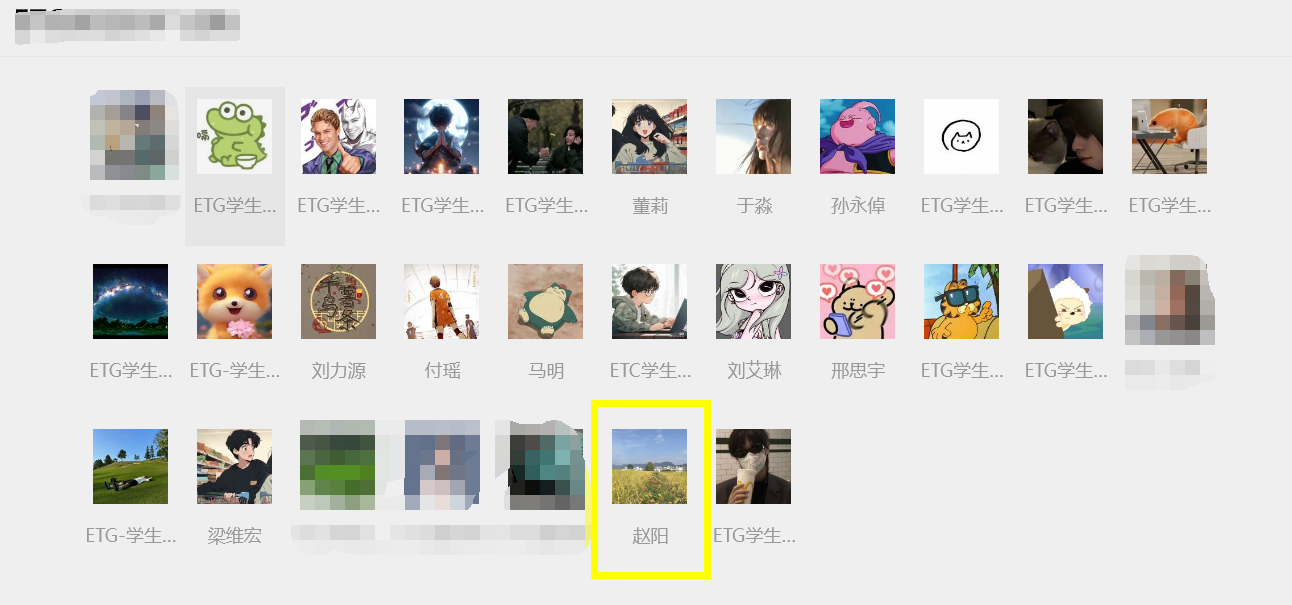Select the starry night sky avatar
The height and width of the screenshot is (605, 1292).
(130, 301)
